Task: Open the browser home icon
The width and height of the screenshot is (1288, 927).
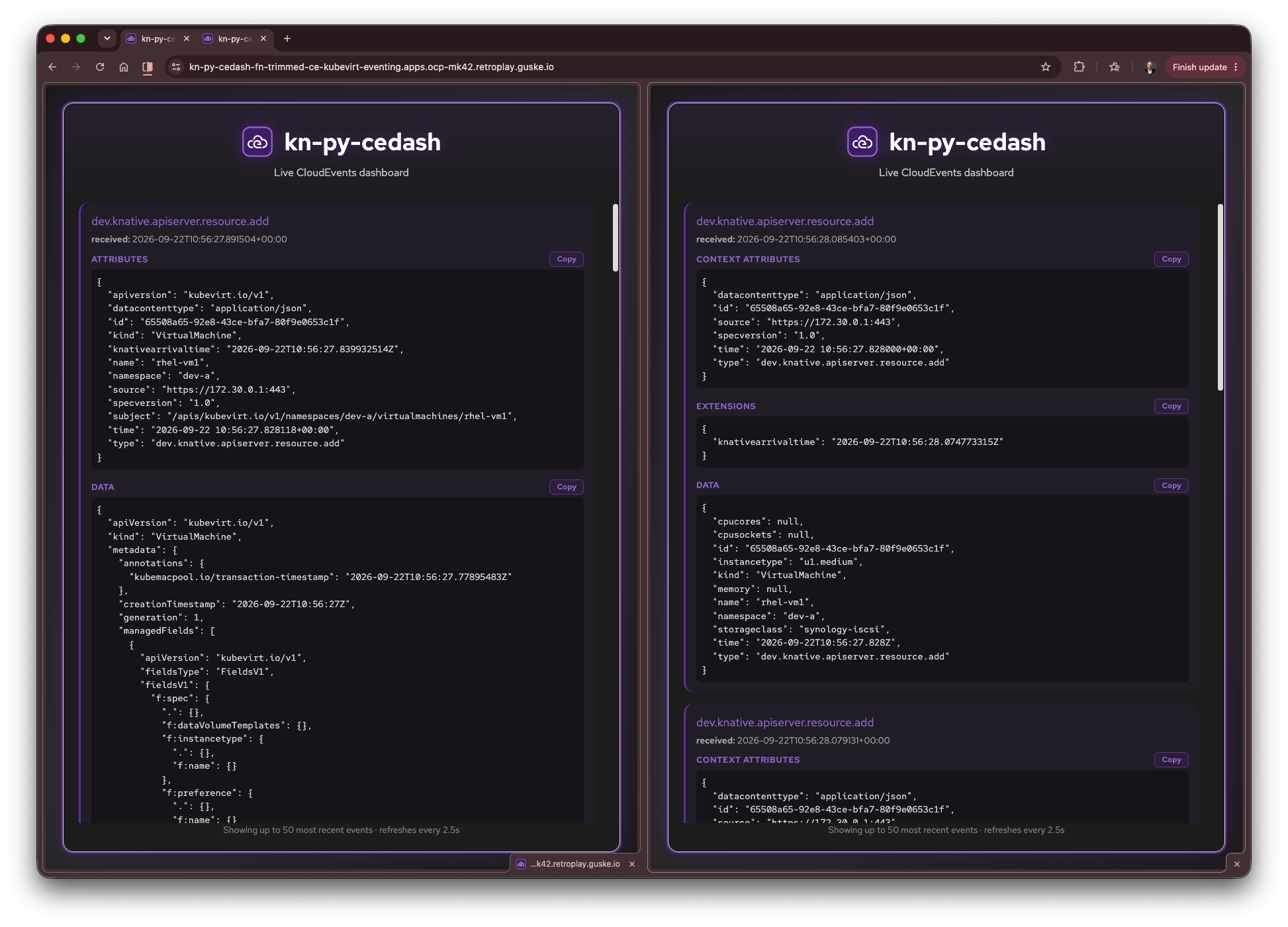Action: [x=124, y=67]
